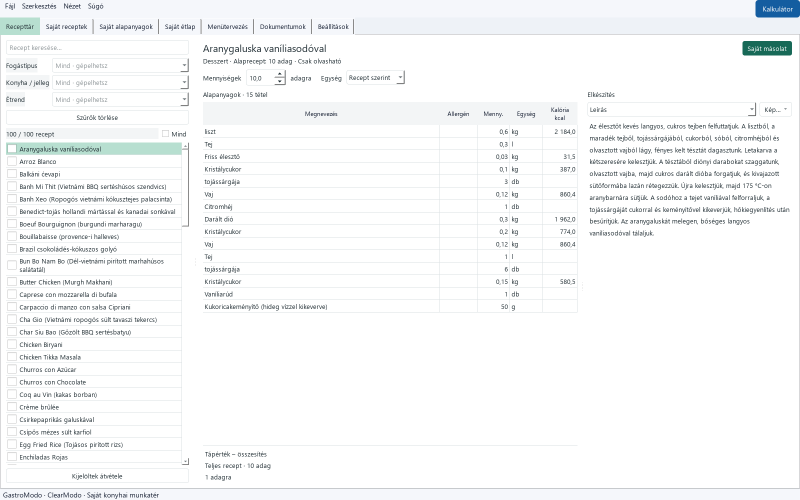Open the Szerkesztés menu
The width and height of the screenshot is (800, 500).
39,6
